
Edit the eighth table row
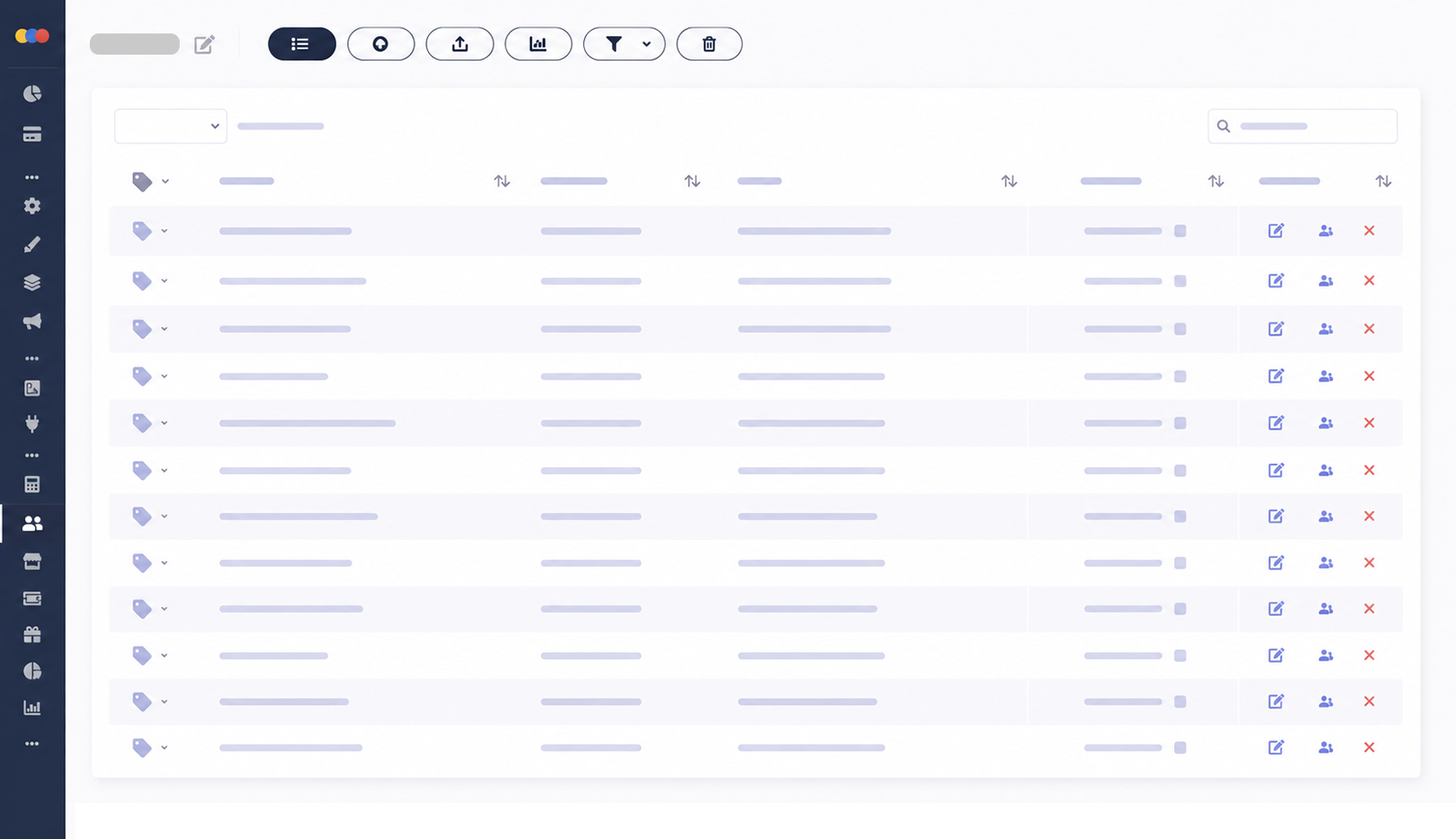click(1276, 563)
